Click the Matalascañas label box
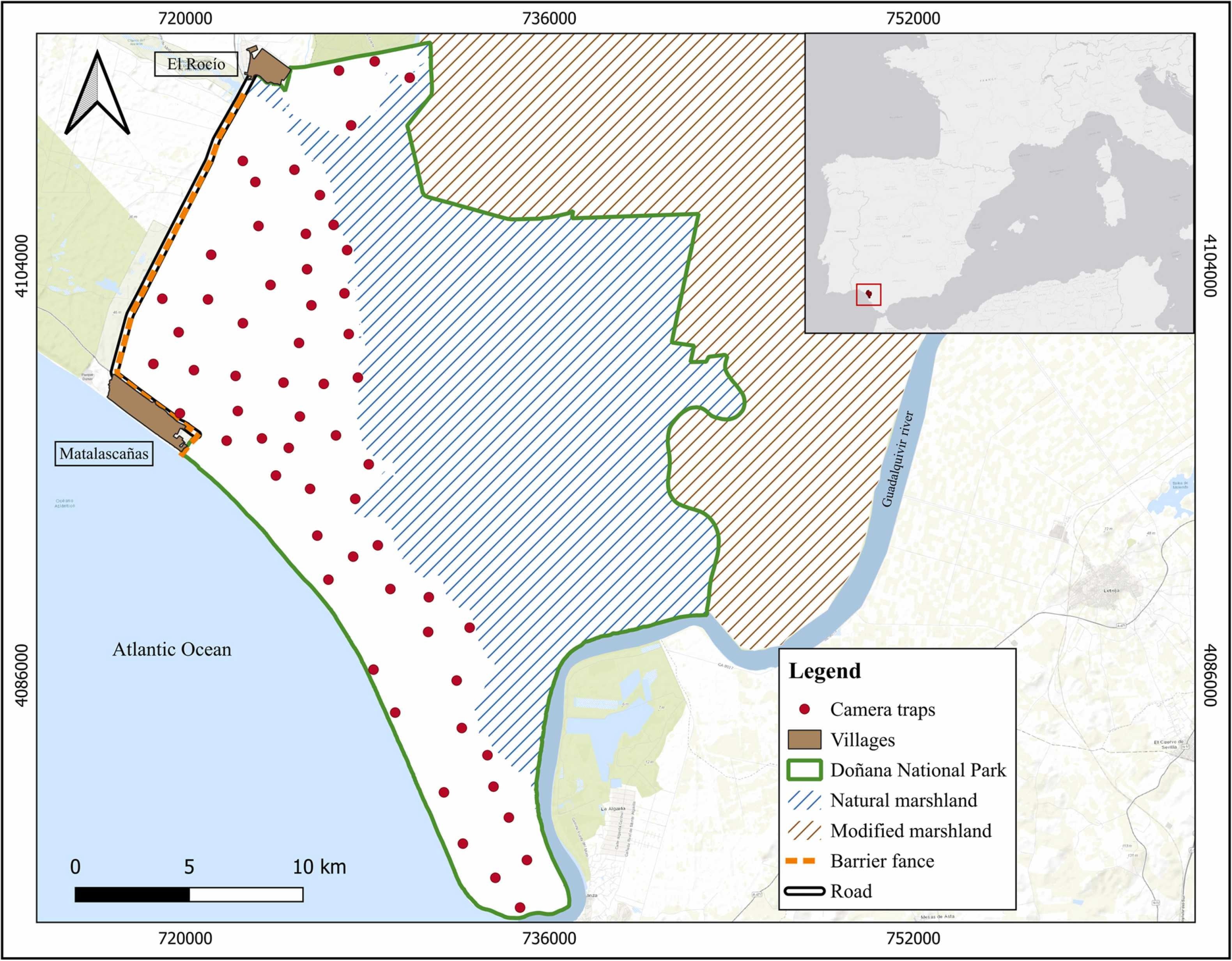 pos(104,453)
